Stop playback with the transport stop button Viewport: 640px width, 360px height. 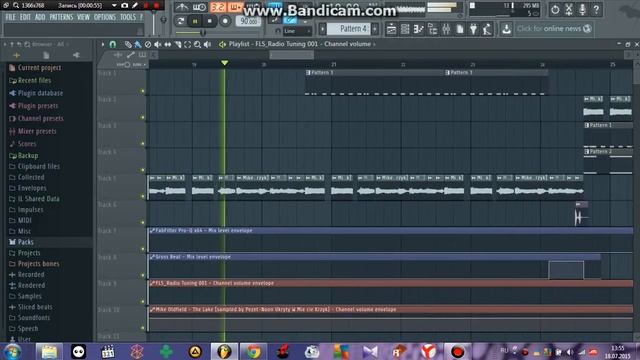pos(210,21)
